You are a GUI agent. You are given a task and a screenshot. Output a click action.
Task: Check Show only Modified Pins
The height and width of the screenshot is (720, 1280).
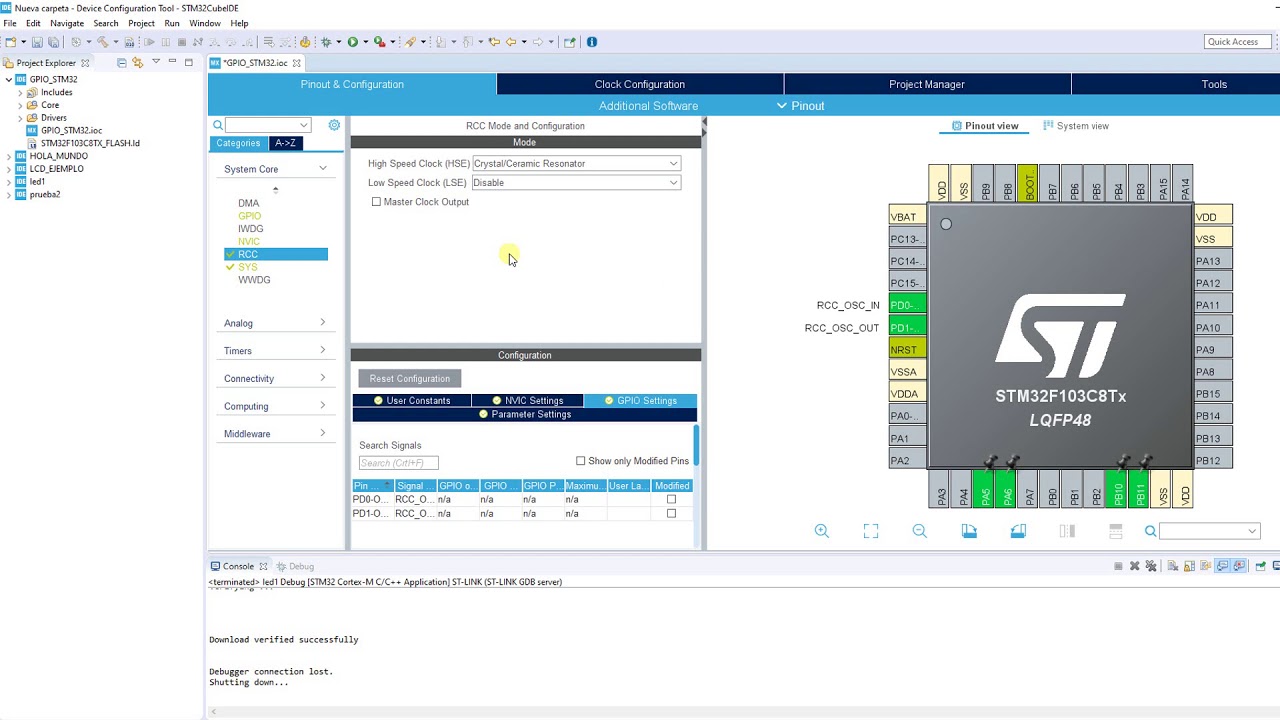(580, 461)
